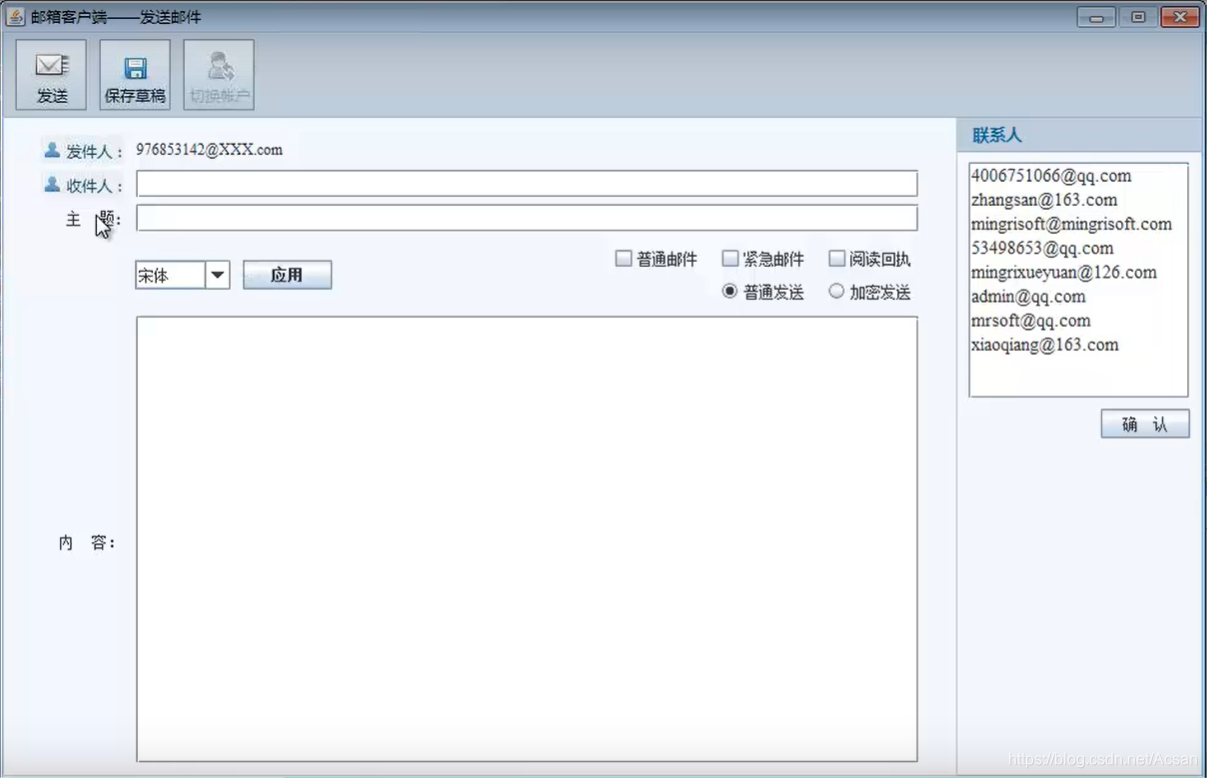Focus the 收件人 recipient input field
Screen dimensions: 1207x778
tap(527, 184)
